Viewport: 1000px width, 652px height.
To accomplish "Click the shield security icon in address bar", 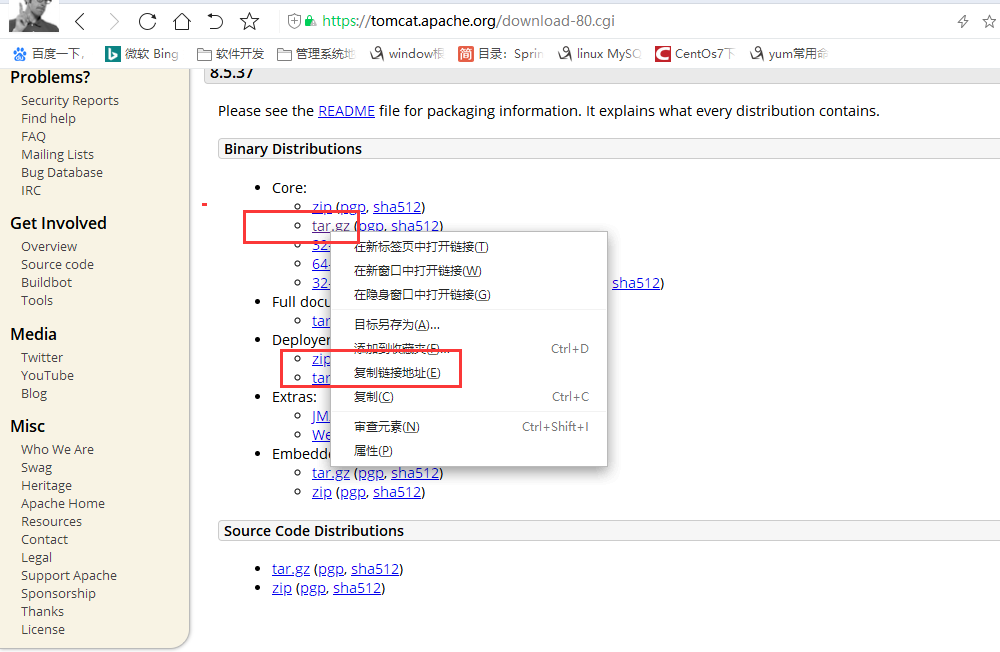I will click(x=294, y=21).
